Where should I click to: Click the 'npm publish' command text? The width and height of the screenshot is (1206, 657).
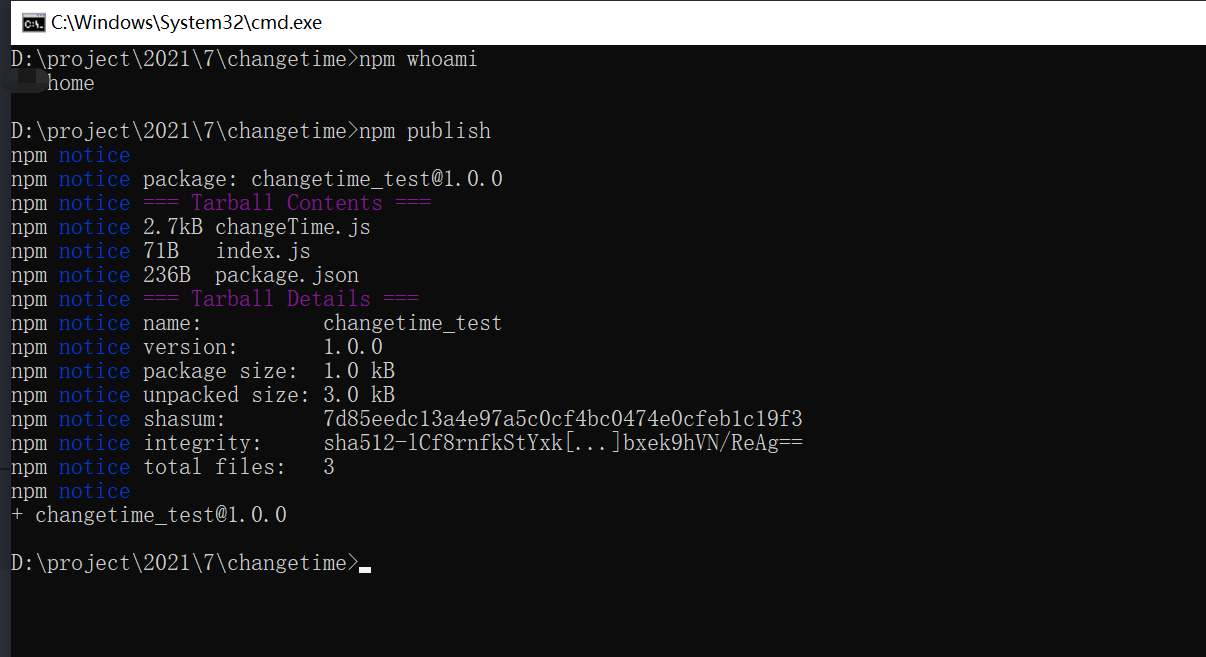[425, 132]
